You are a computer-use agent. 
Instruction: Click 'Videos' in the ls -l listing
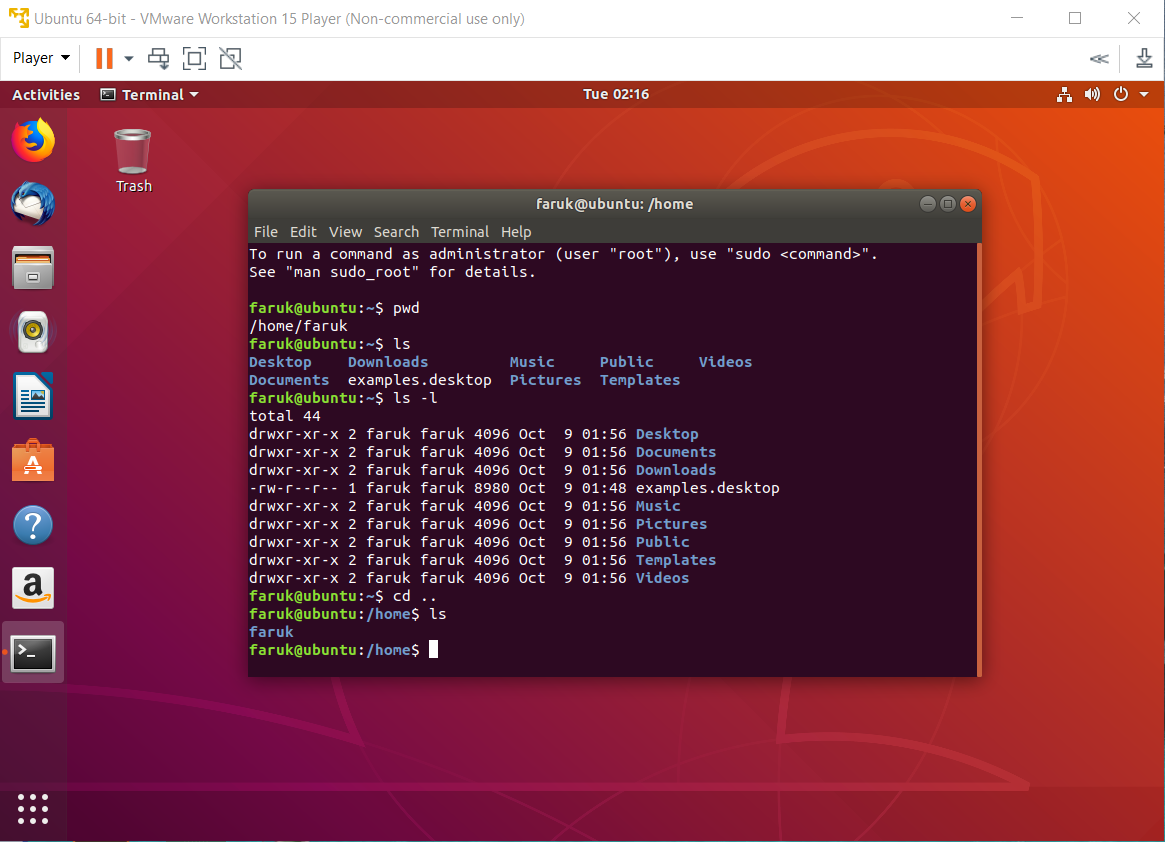point(663,578)
